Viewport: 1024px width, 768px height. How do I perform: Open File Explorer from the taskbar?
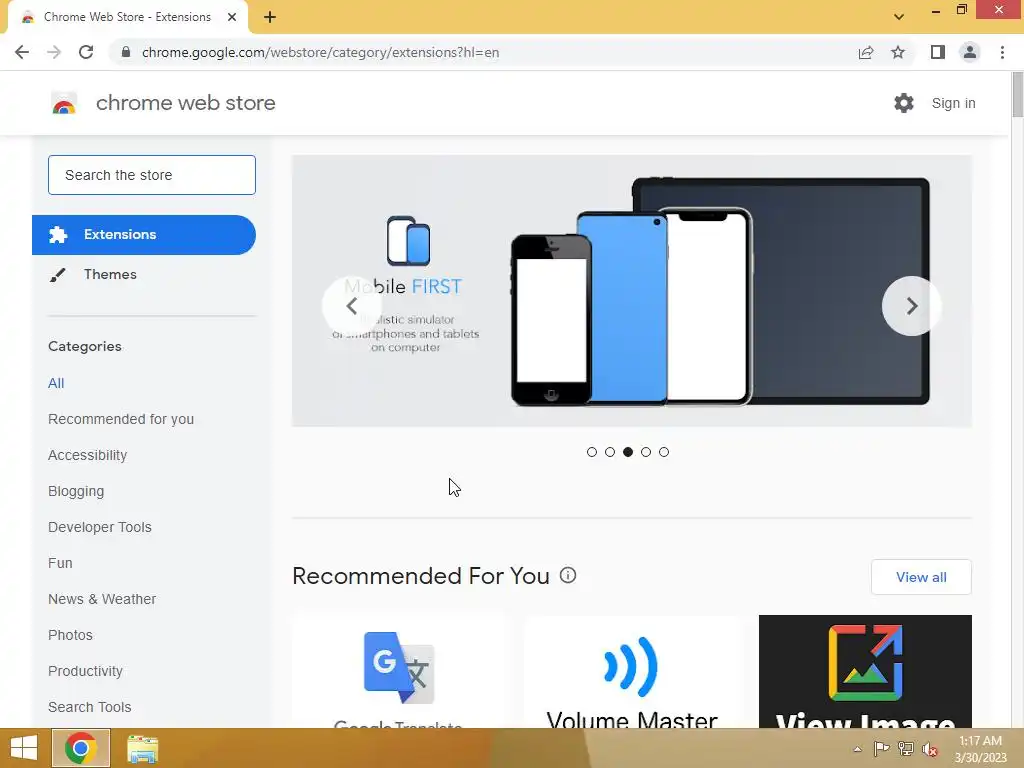tap(142, 749)
